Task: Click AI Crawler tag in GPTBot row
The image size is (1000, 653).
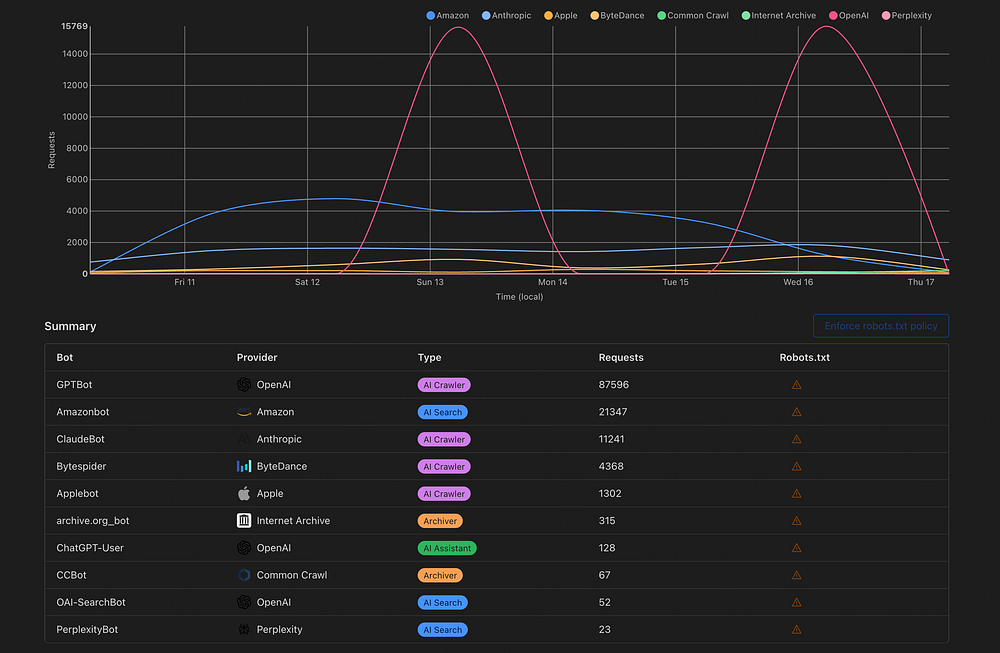Action: coord(444,385)
